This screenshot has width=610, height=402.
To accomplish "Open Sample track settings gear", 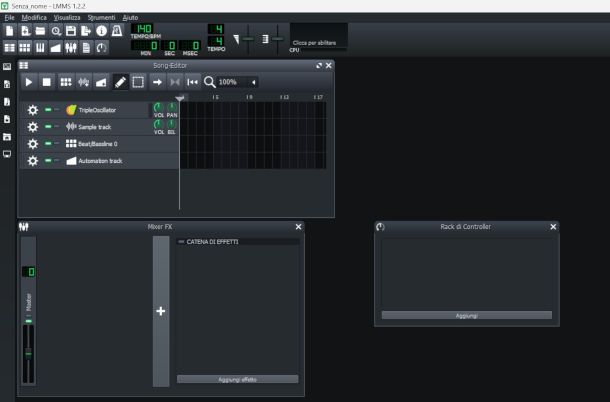I will [33, 127].
